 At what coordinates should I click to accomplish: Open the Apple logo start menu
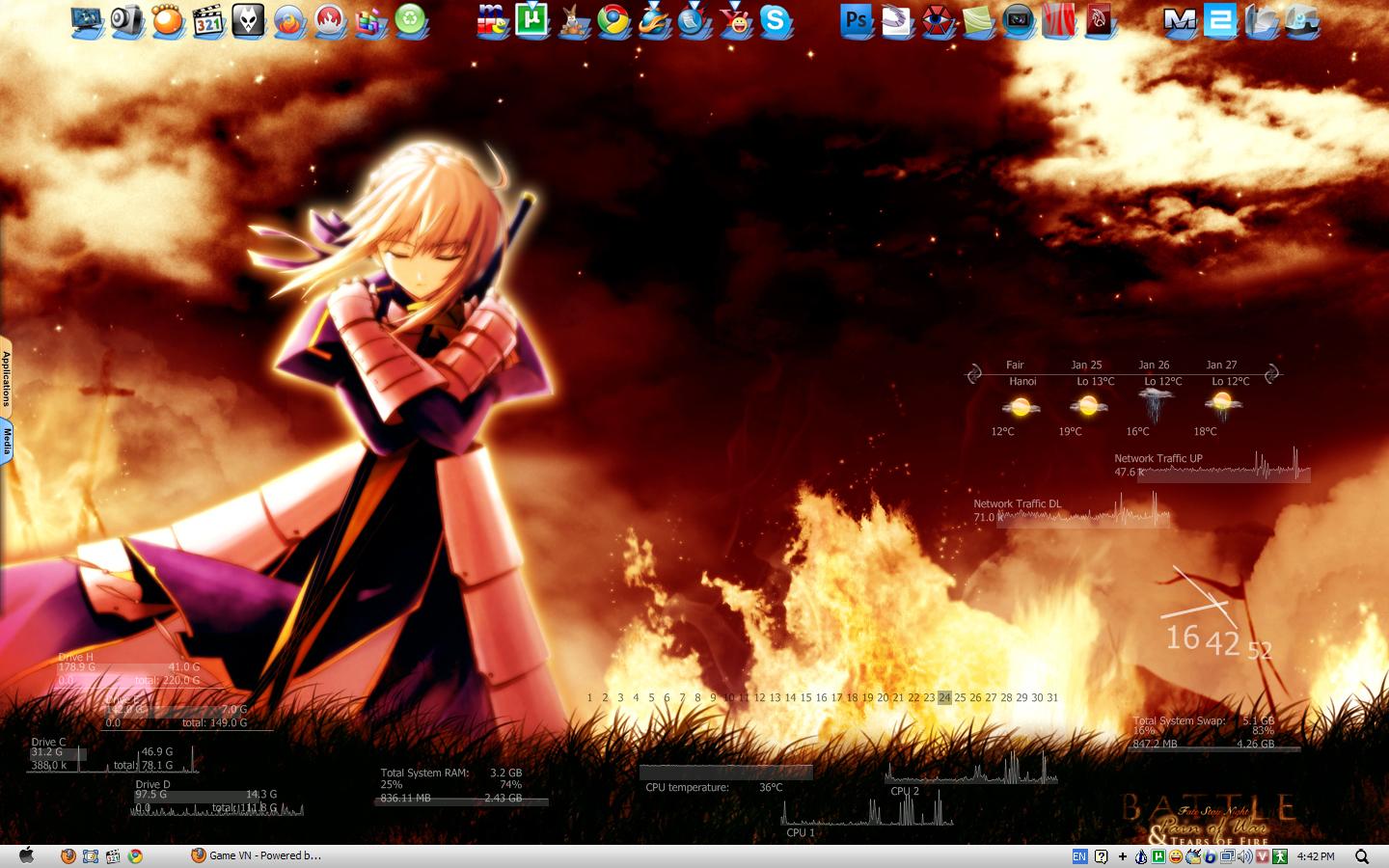coord(27,855)
